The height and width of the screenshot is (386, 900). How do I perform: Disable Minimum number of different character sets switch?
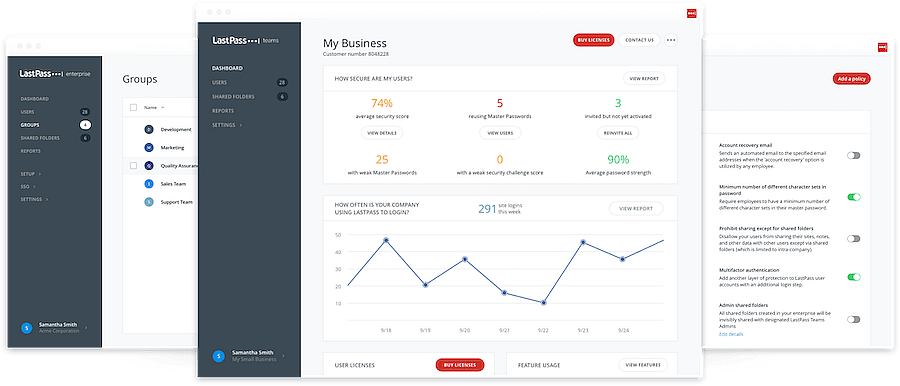[x=854, y=197]
